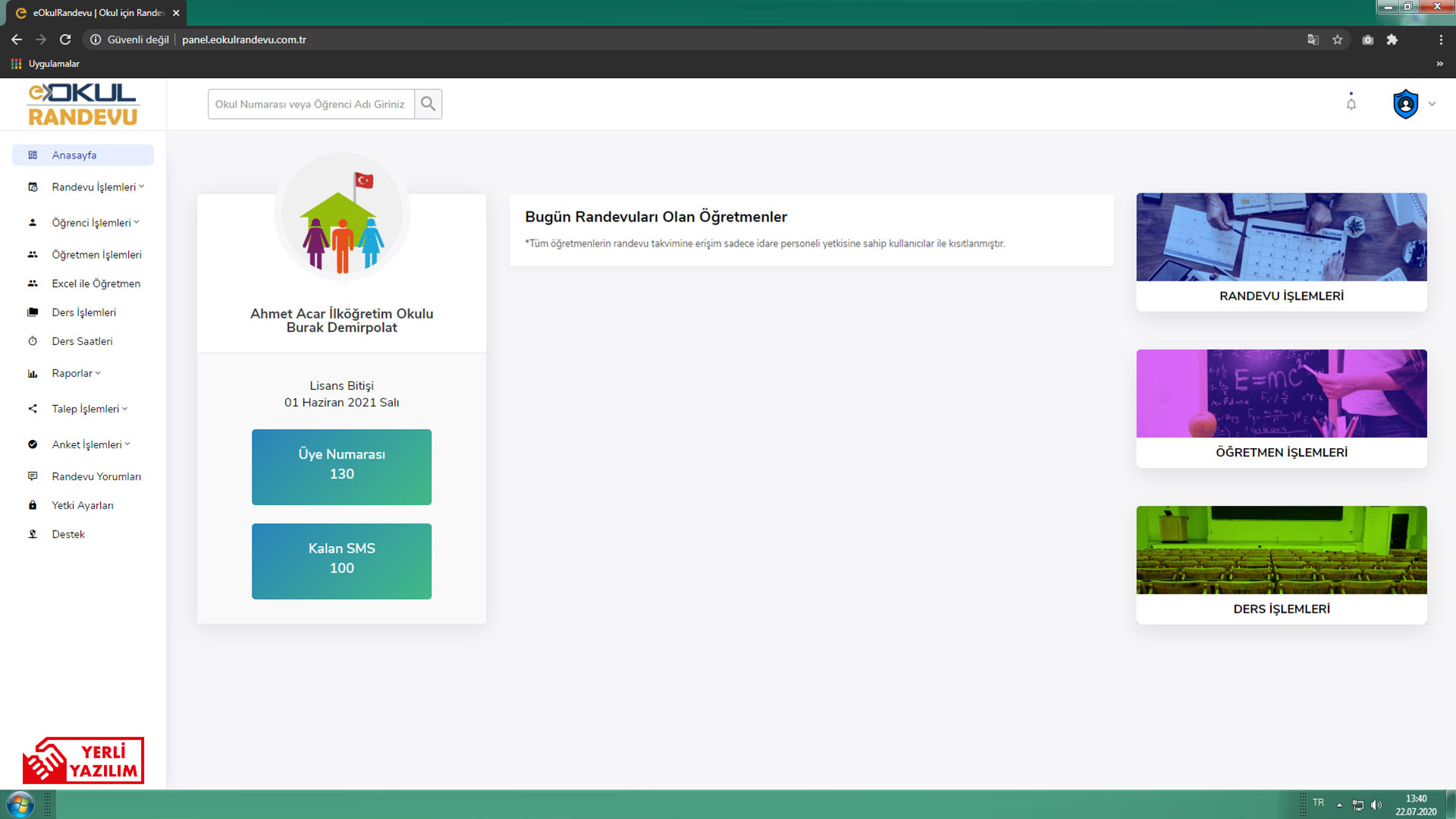
Task: Open the notification bell
Action: (1351, 104)
